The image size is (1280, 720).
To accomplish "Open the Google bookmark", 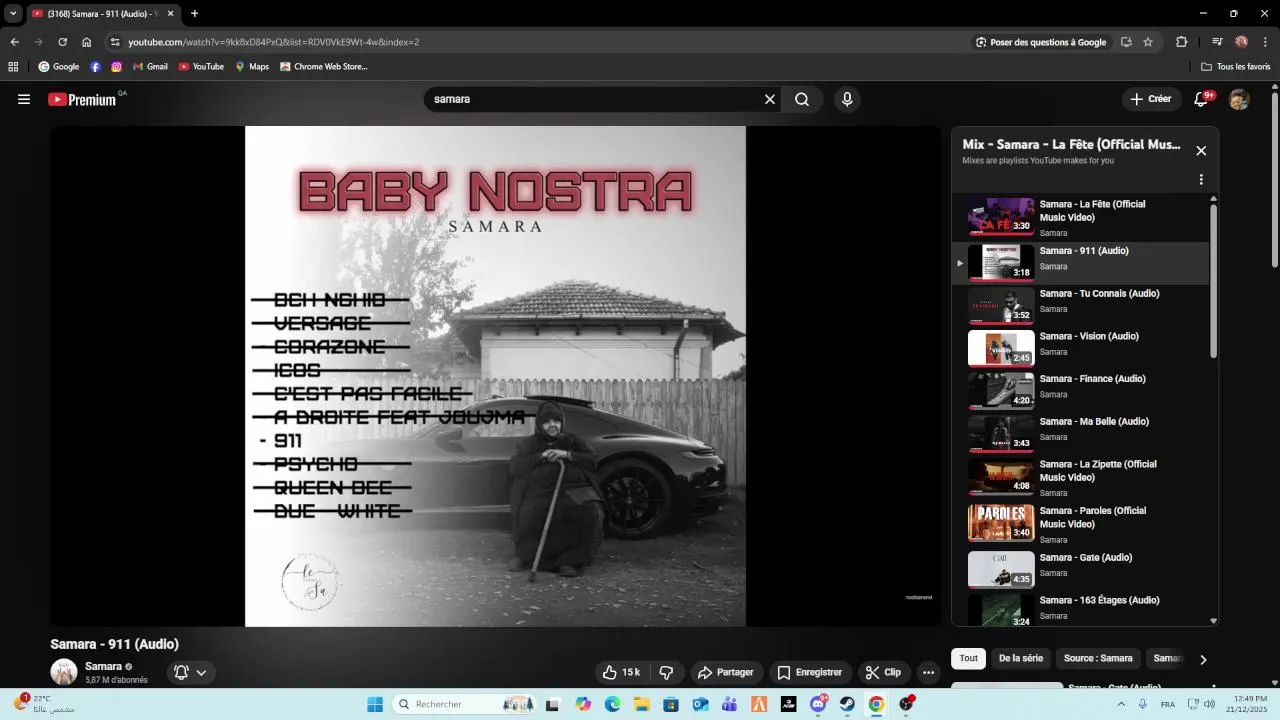I will click(x=59, y=67).
